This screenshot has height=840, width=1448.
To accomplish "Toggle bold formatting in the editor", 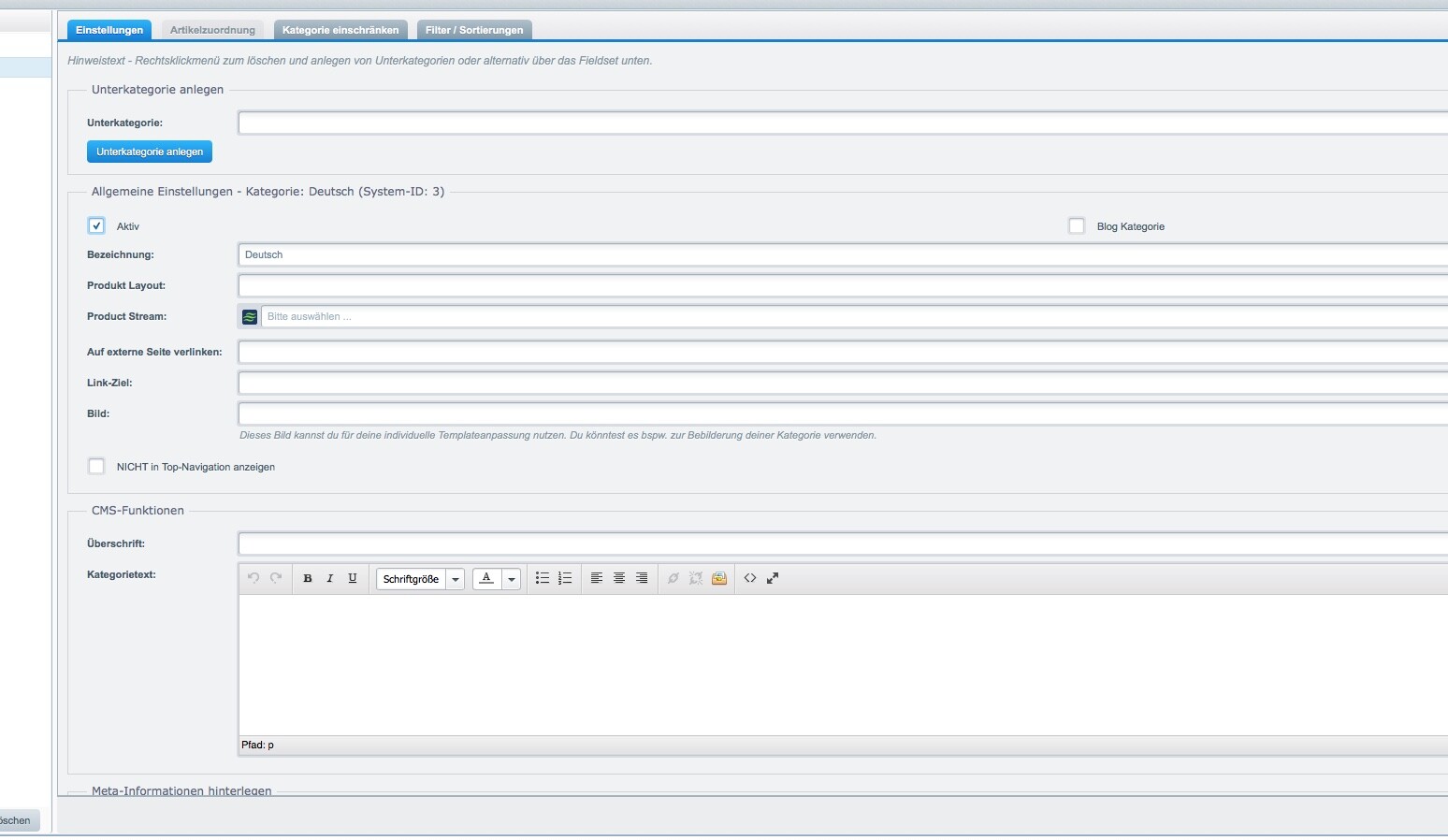I will [308, 578].
